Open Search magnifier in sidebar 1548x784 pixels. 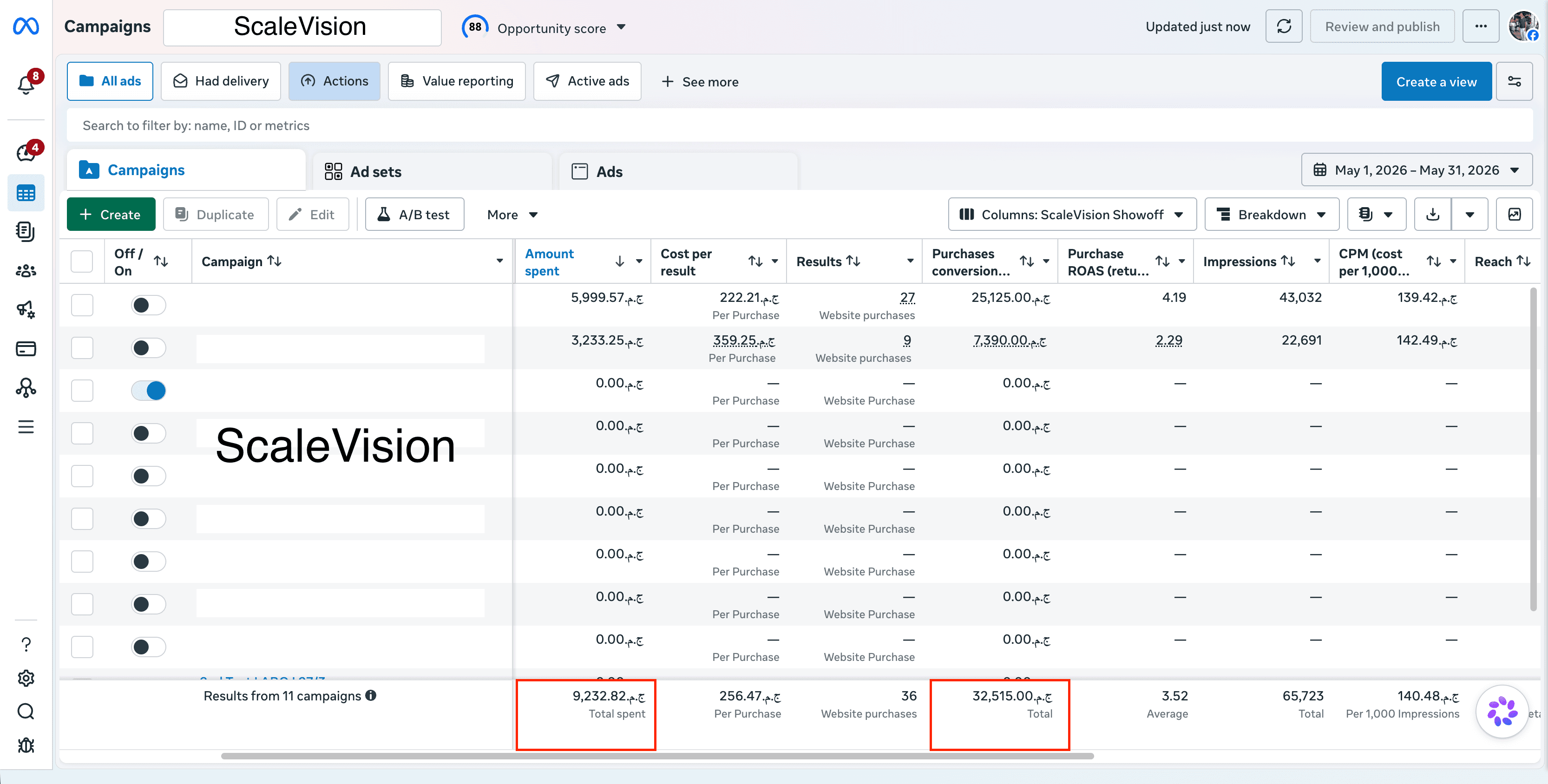point(26,712)
